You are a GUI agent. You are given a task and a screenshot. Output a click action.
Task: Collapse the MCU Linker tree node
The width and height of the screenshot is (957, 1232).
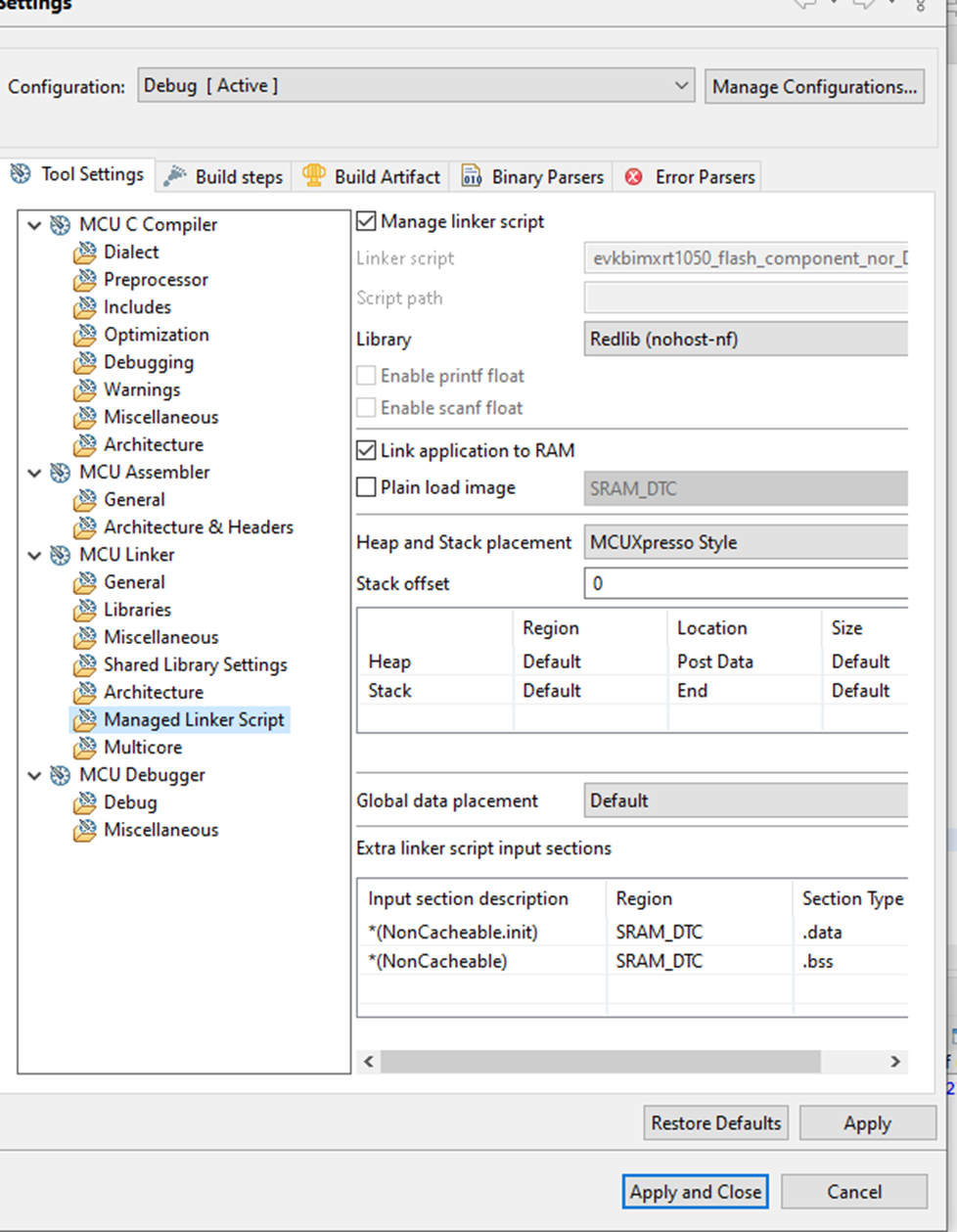pyautogui.click(x=35, y=556)
